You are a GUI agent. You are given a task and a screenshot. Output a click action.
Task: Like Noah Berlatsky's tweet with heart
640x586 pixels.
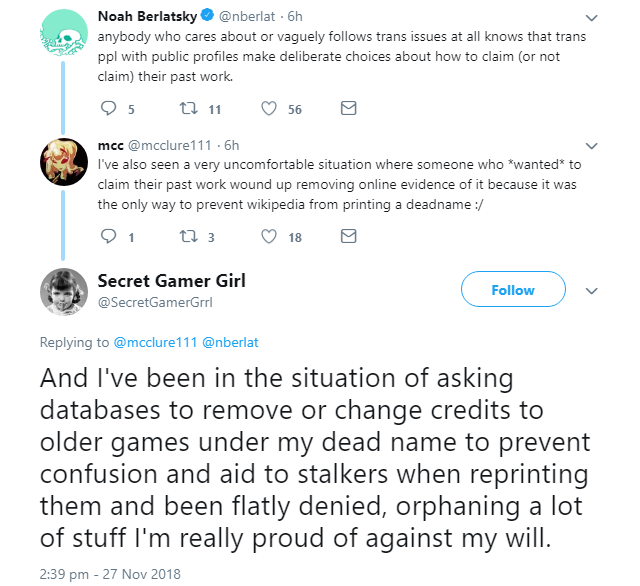pyautogui.click(x=269, y=109)
